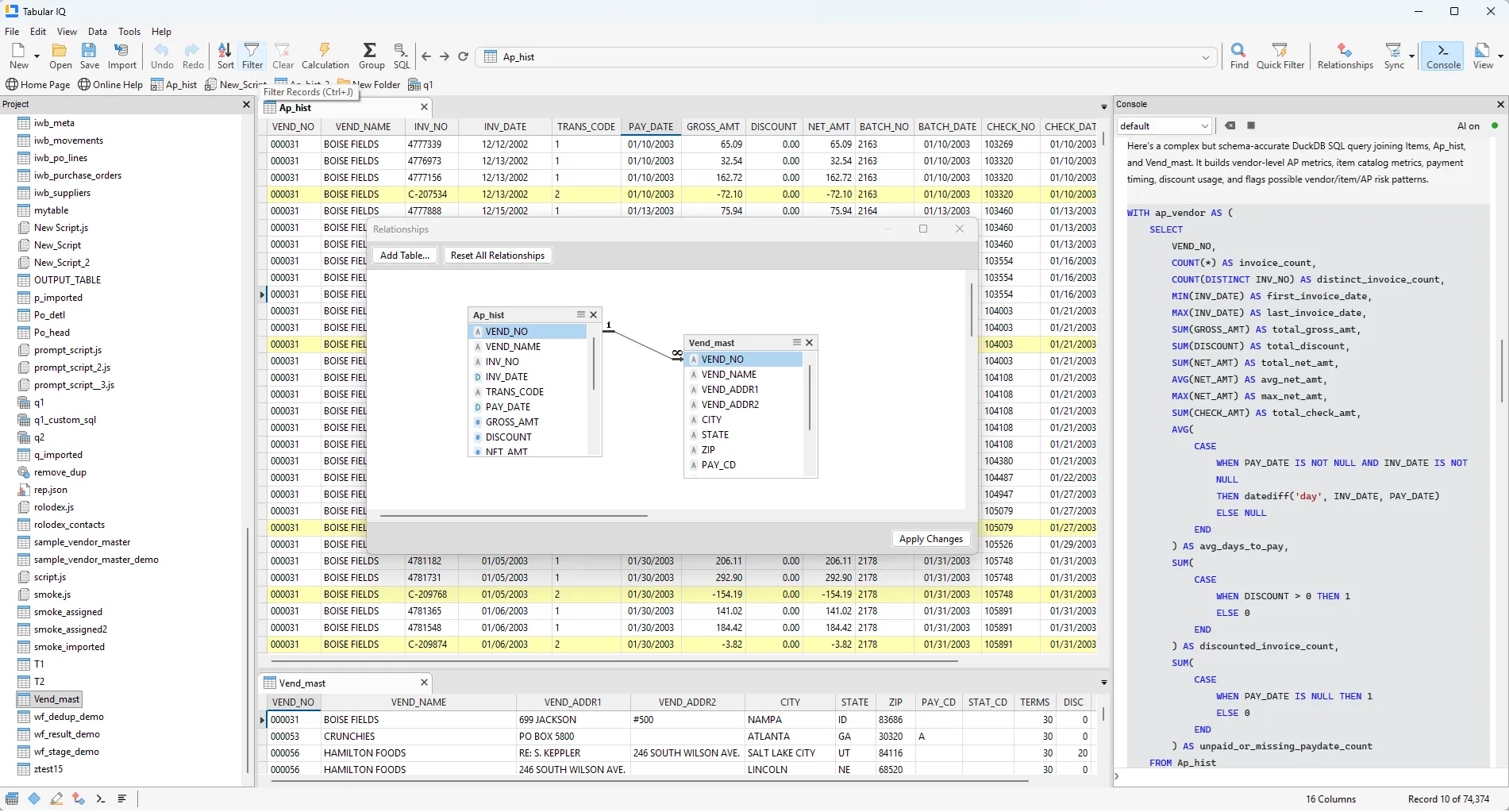Open the Edit menu
Screen dimensions: 1509x812
[x=38, y=32]
